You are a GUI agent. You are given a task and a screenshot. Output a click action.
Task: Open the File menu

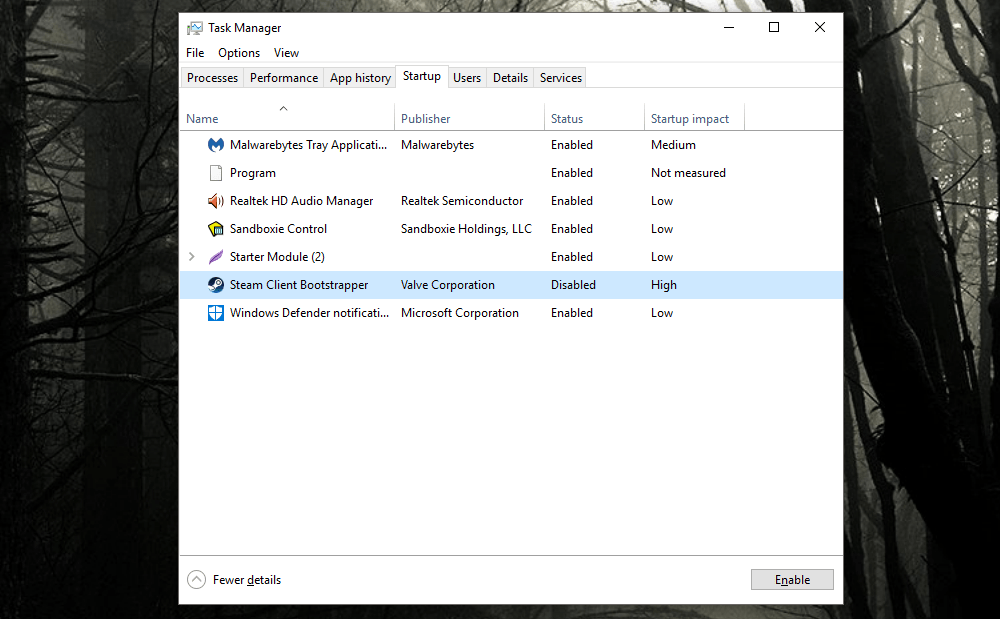(x=195, y=53)
